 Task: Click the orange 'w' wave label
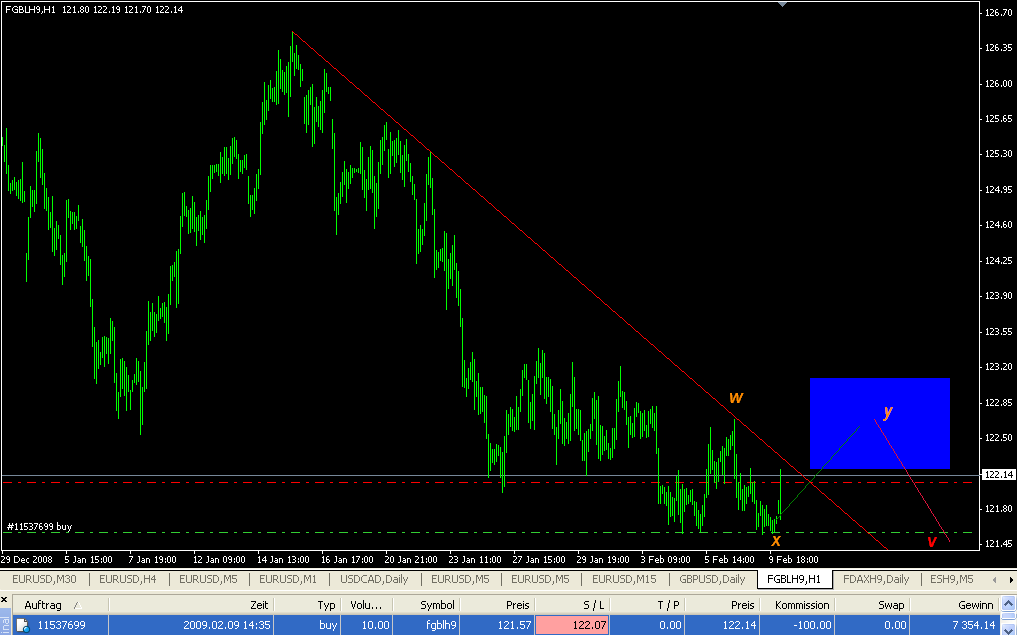coord(735,396)
